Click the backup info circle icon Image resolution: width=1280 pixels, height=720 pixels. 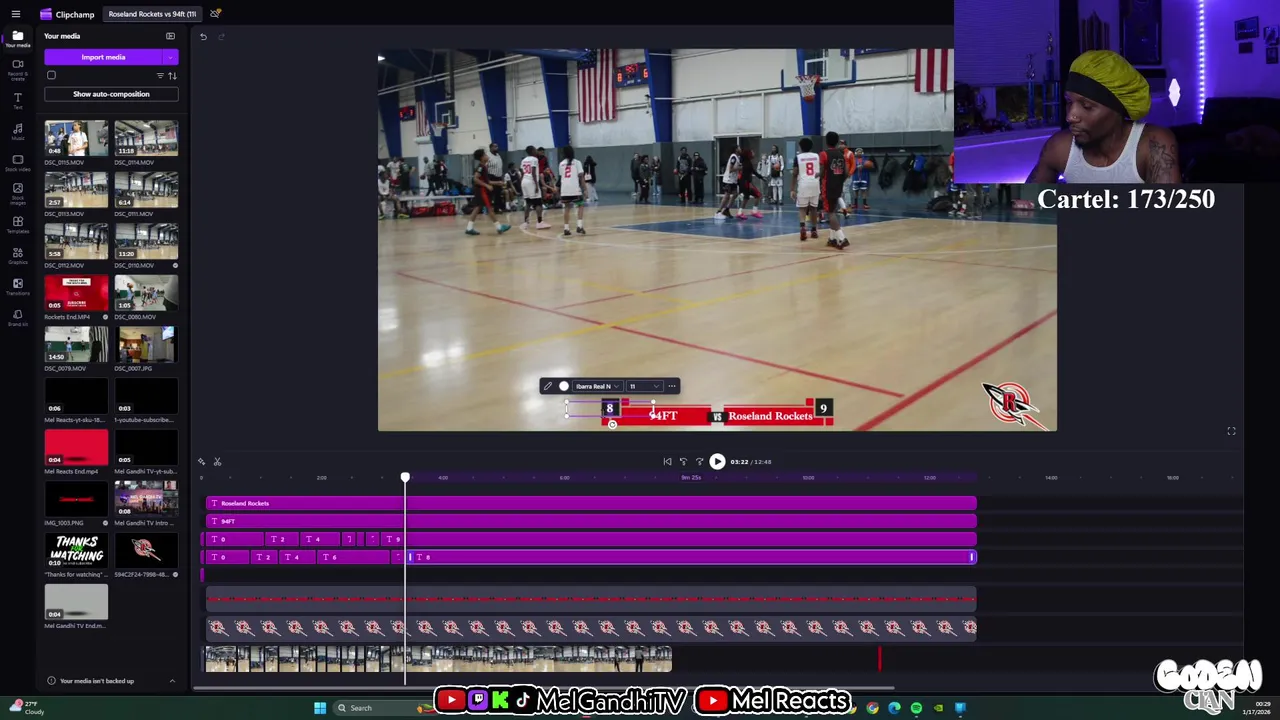coord(51,681)
